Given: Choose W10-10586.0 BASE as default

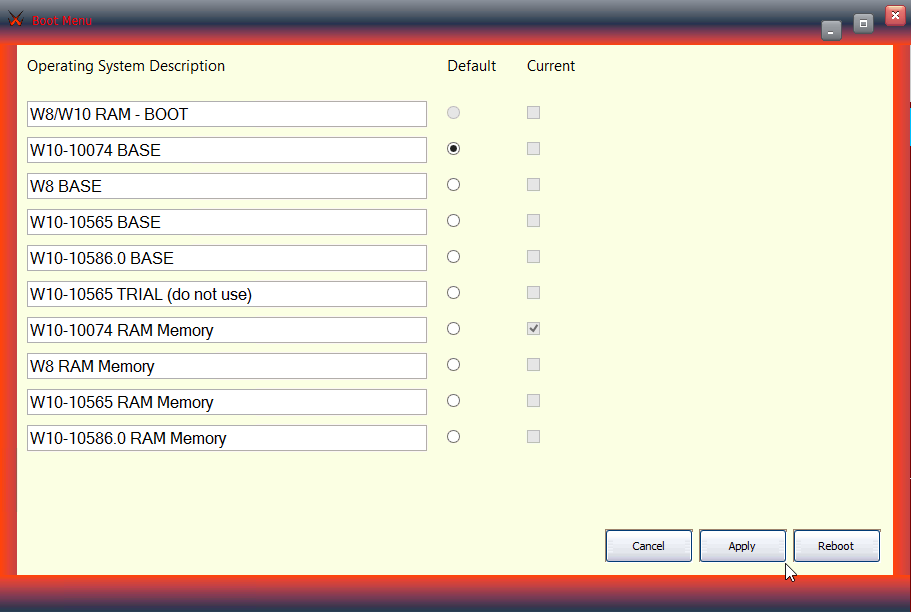Looking at the screenshot, I should tap(453, 257).
